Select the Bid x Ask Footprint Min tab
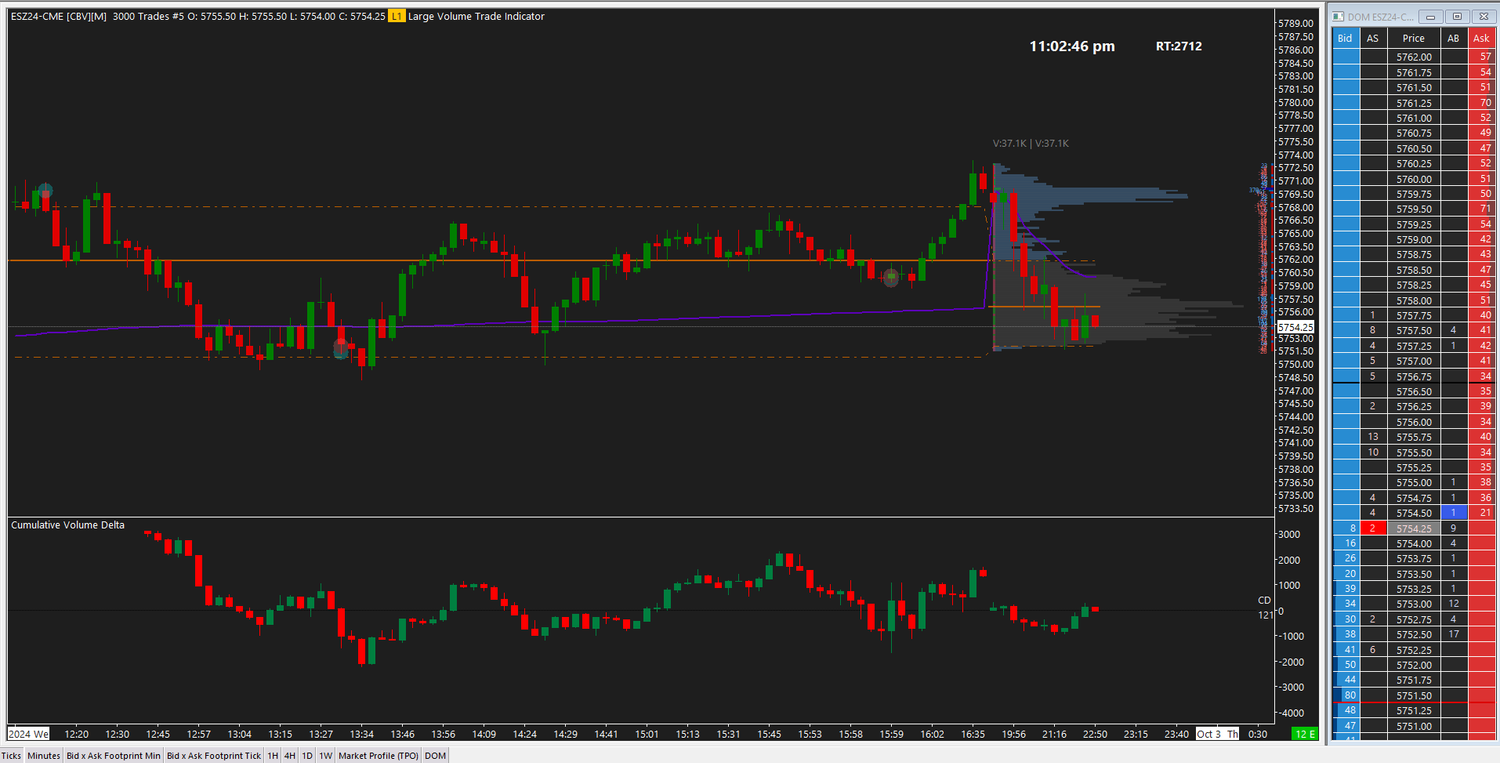This screenshot has height=763, width=1500. coord(112,755)
